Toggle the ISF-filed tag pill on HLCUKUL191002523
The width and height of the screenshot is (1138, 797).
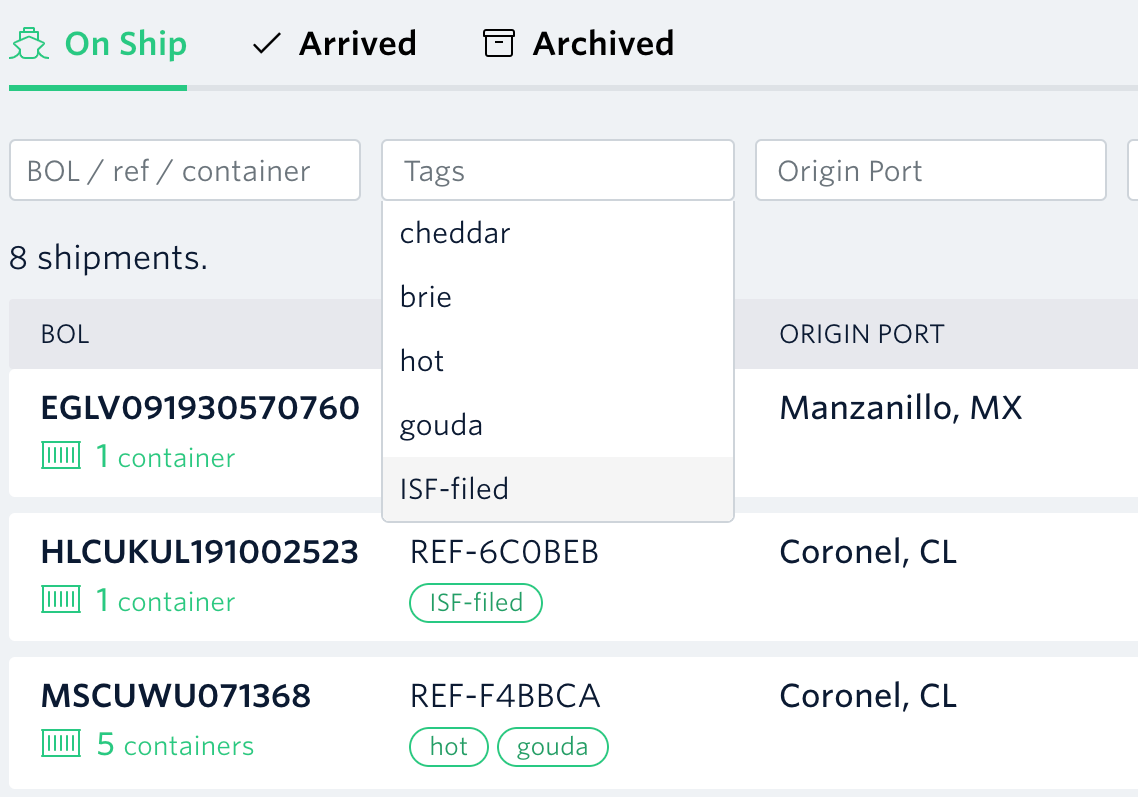(x=476, y=602)
